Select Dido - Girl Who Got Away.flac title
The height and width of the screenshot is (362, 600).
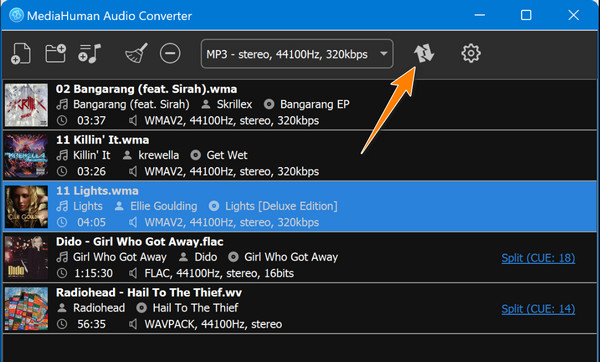coord(140,242)
